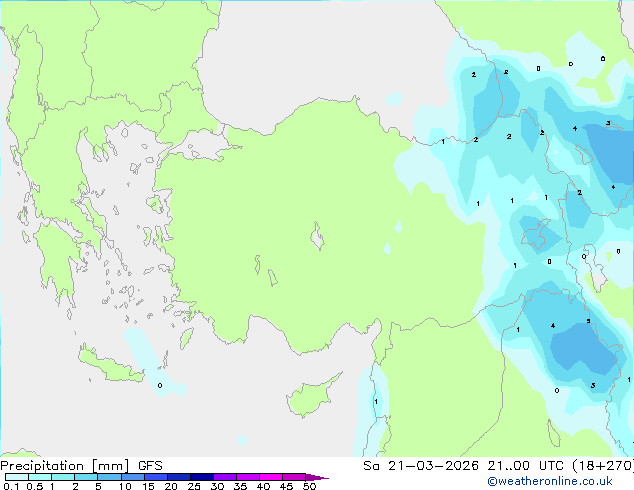Pick the 10–15 mm legend swatch
Viewport: 634px width, 490px height.
pos(132,477)
